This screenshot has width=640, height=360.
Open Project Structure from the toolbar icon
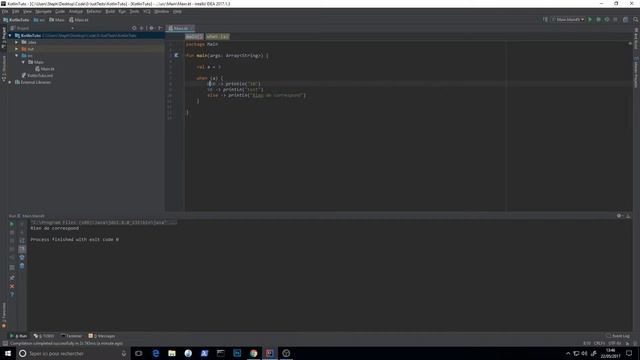pyautogui.click(x=625, y=20)
